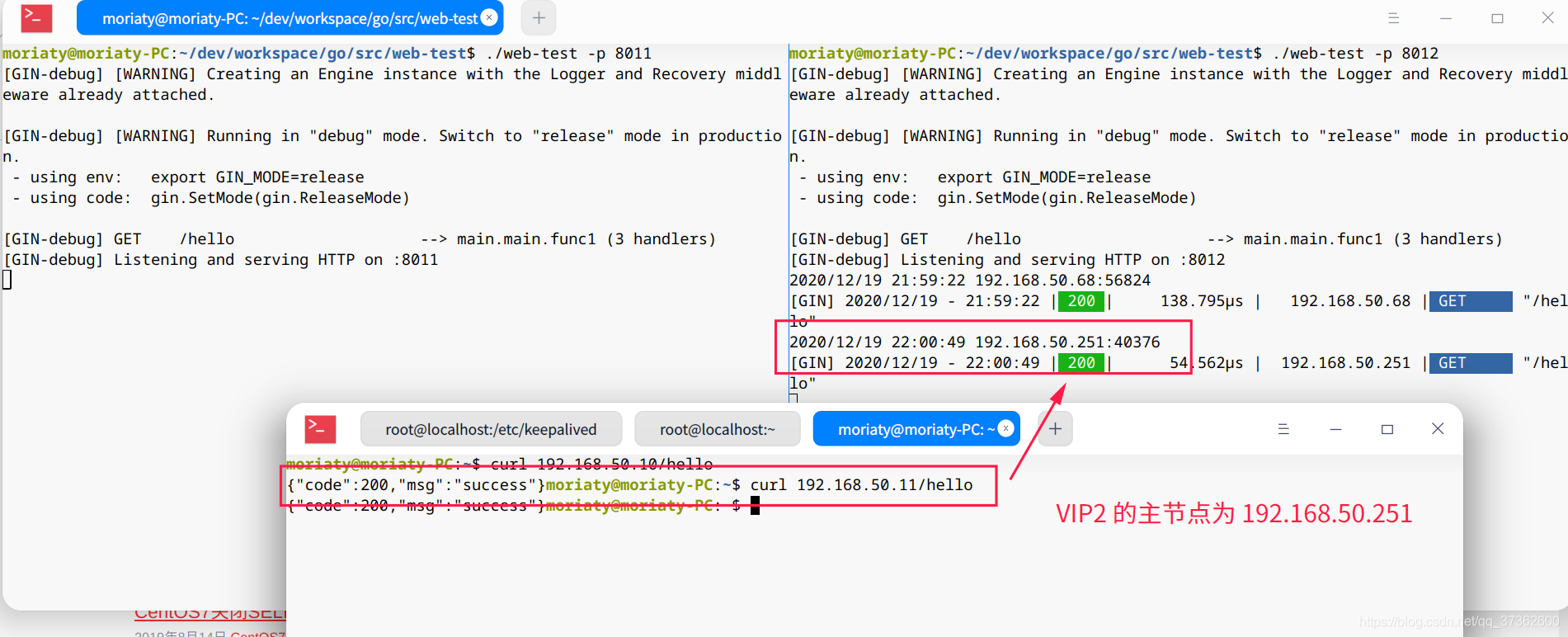Viewport: 1568px width, 637px height.
Task: Click 'gin.SetMode(gin.ReleaseMode)' in right pane
Action: point(1067,198)
